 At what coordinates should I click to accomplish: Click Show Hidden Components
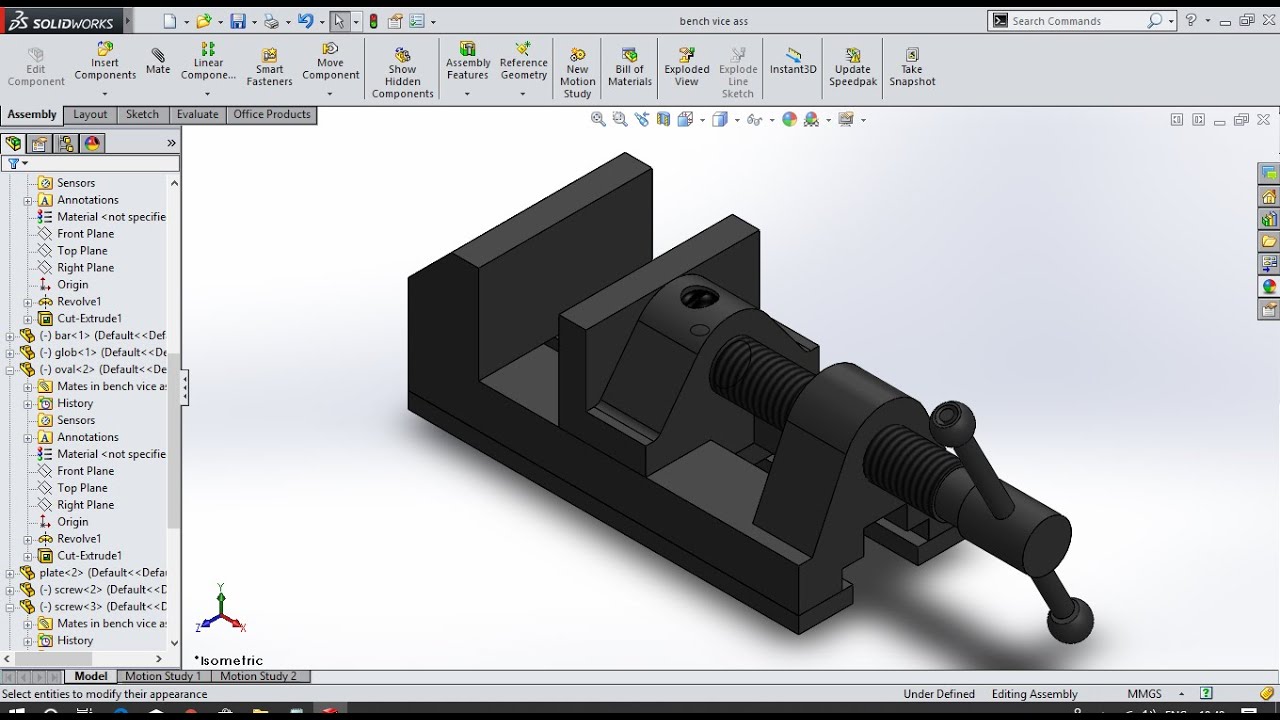click(402, 72)
